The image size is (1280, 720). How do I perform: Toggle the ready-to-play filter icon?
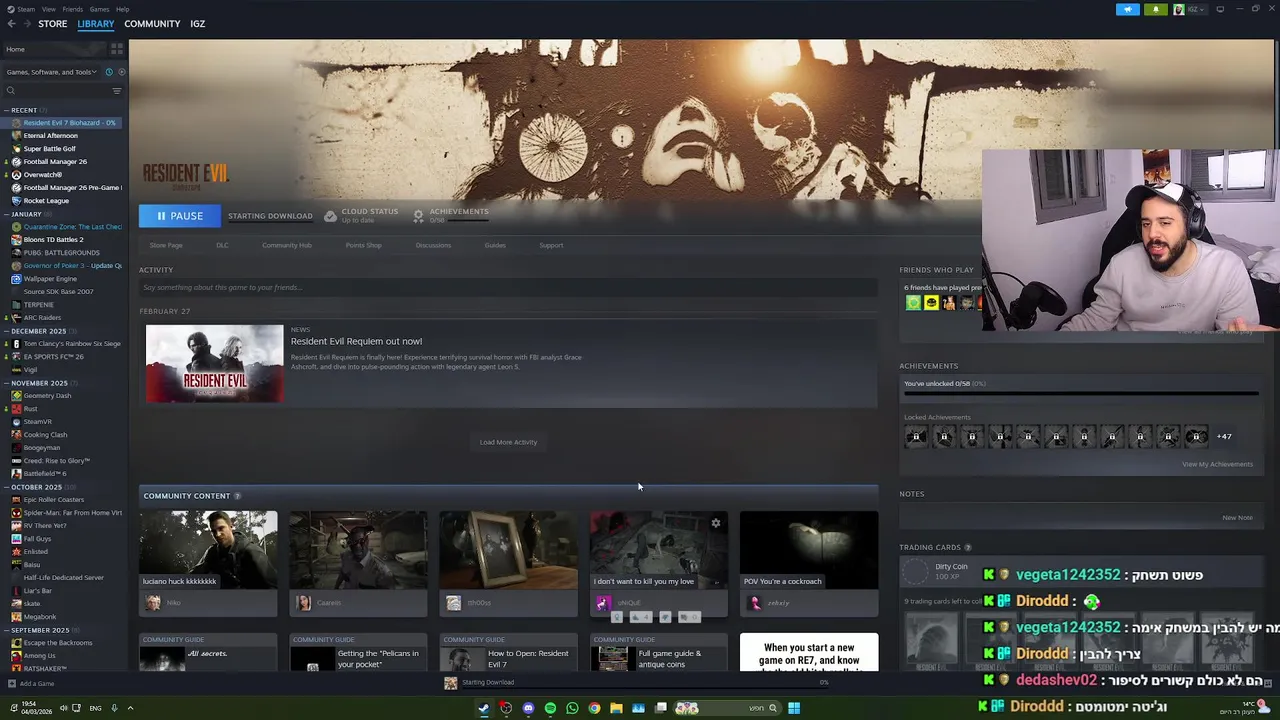[x=122, y=72]
